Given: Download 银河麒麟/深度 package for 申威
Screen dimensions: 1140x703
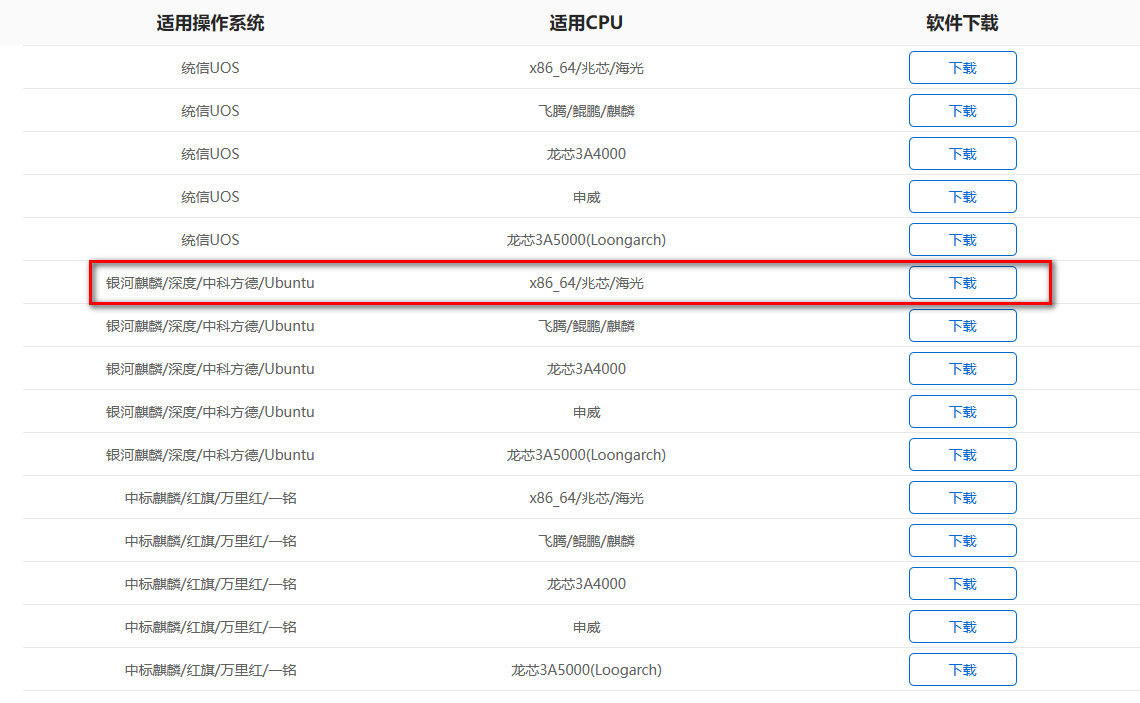Looking at the screenshot, I should click(x=963, y=411).
